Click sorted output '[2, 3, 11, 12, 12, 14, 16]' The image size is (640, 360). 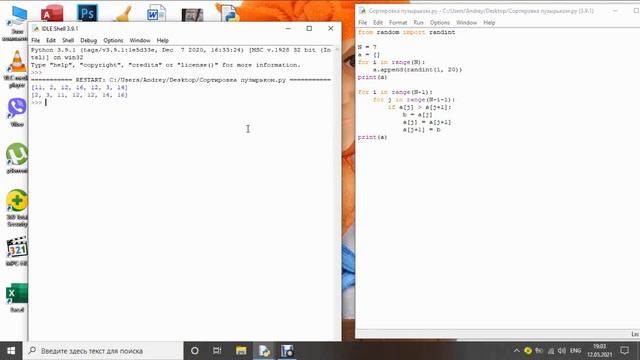(80, 95)
